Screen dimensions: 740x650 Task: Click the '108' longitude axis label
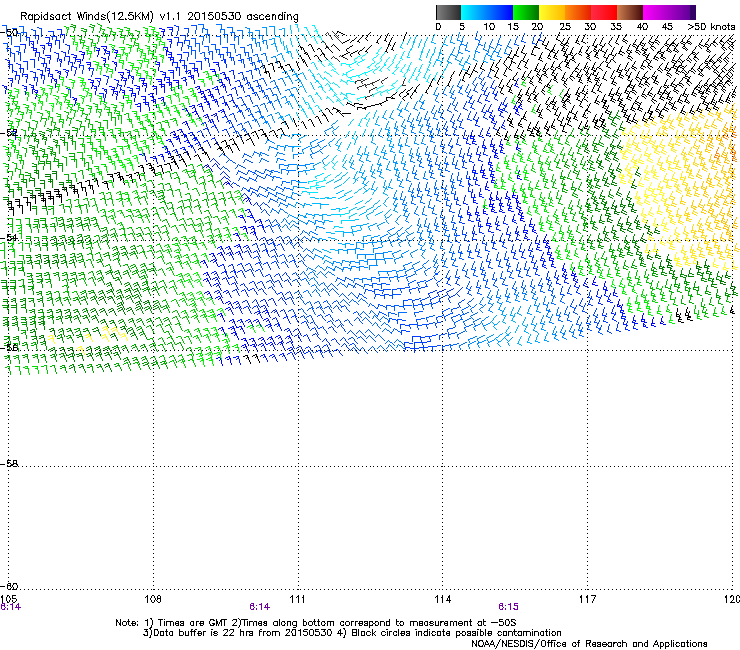pos(153,599)
